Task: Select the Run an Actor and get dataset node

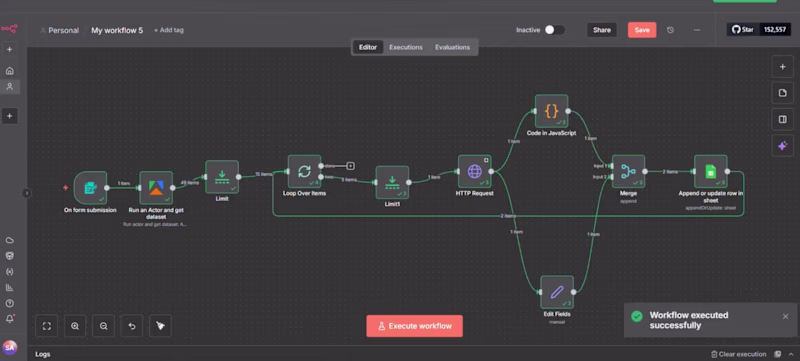Action: 156,188
